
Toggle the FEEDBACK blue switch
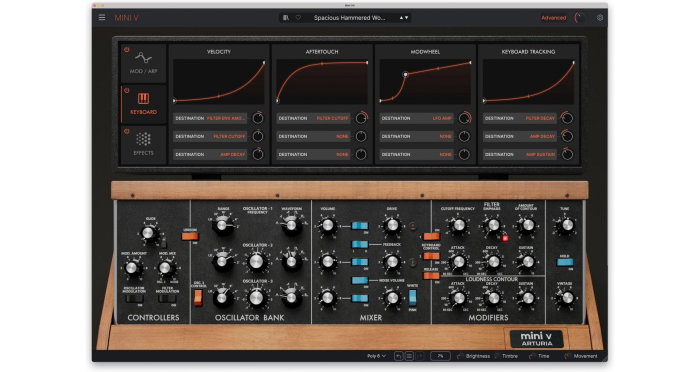360,244
